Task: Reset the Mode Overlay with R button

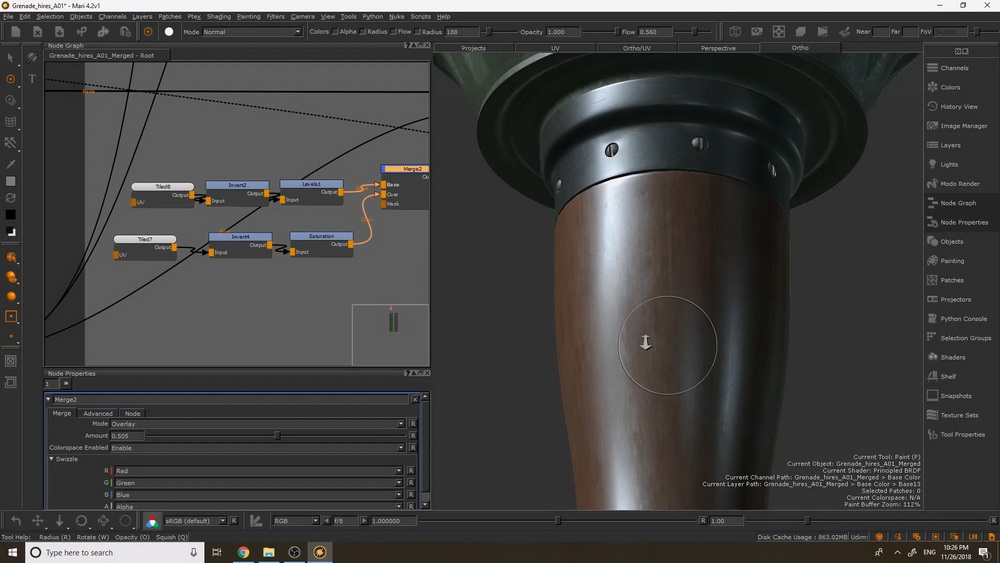Action: coord(413,423)
